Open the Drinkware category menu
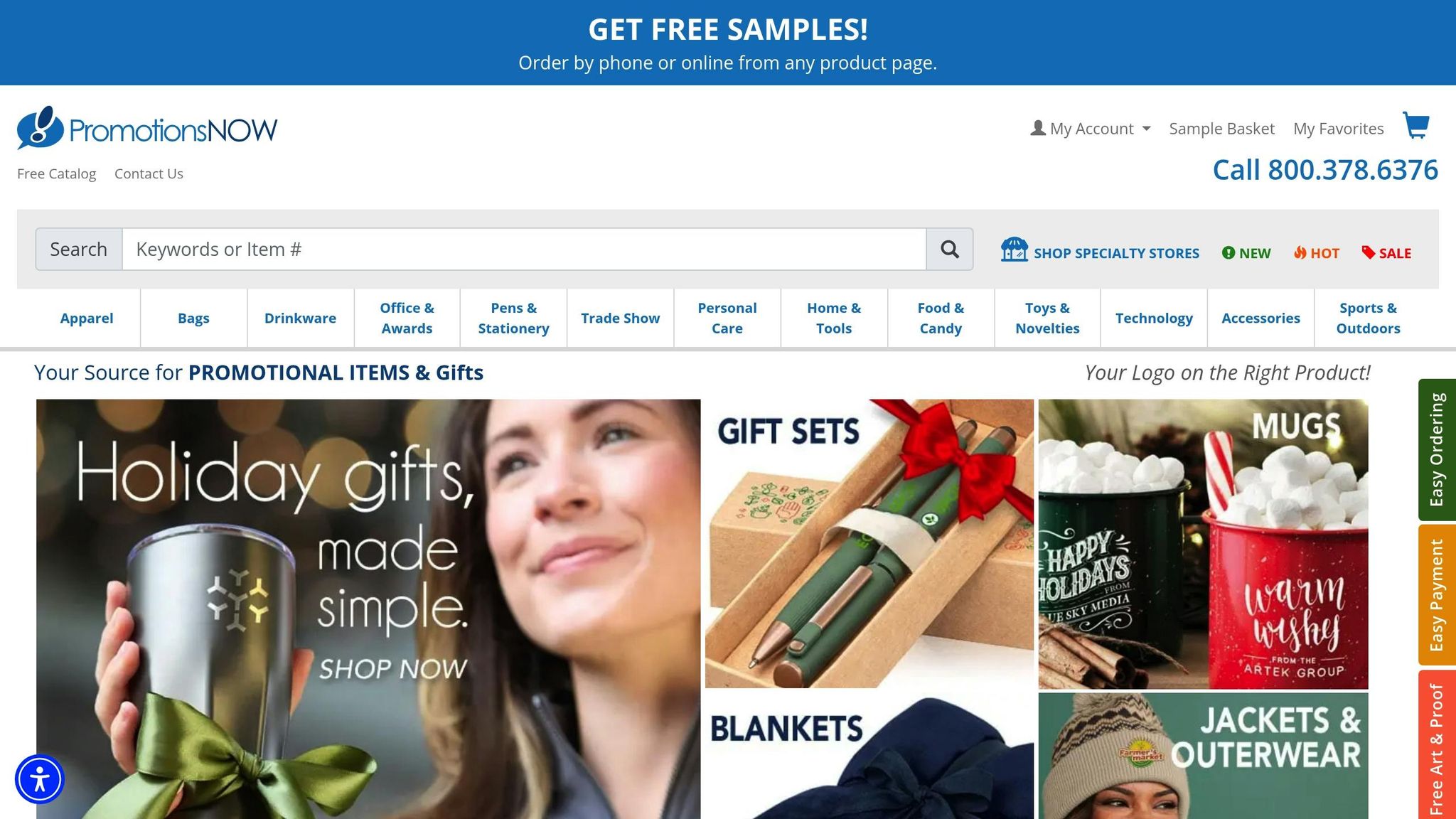The image size is (1456, 819). pos(300,318)
